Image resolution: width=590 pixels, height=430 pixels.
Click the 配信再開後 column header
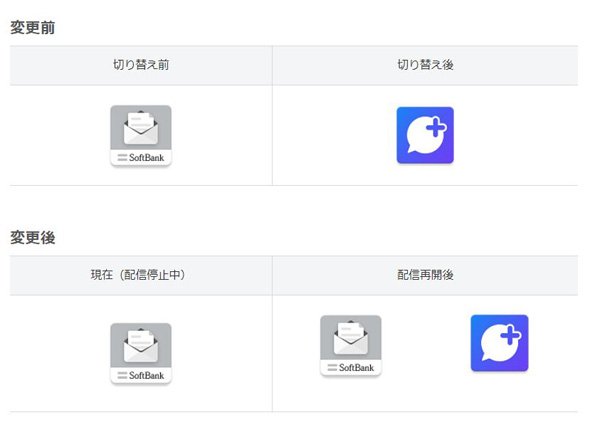click(x=426, y=275)
